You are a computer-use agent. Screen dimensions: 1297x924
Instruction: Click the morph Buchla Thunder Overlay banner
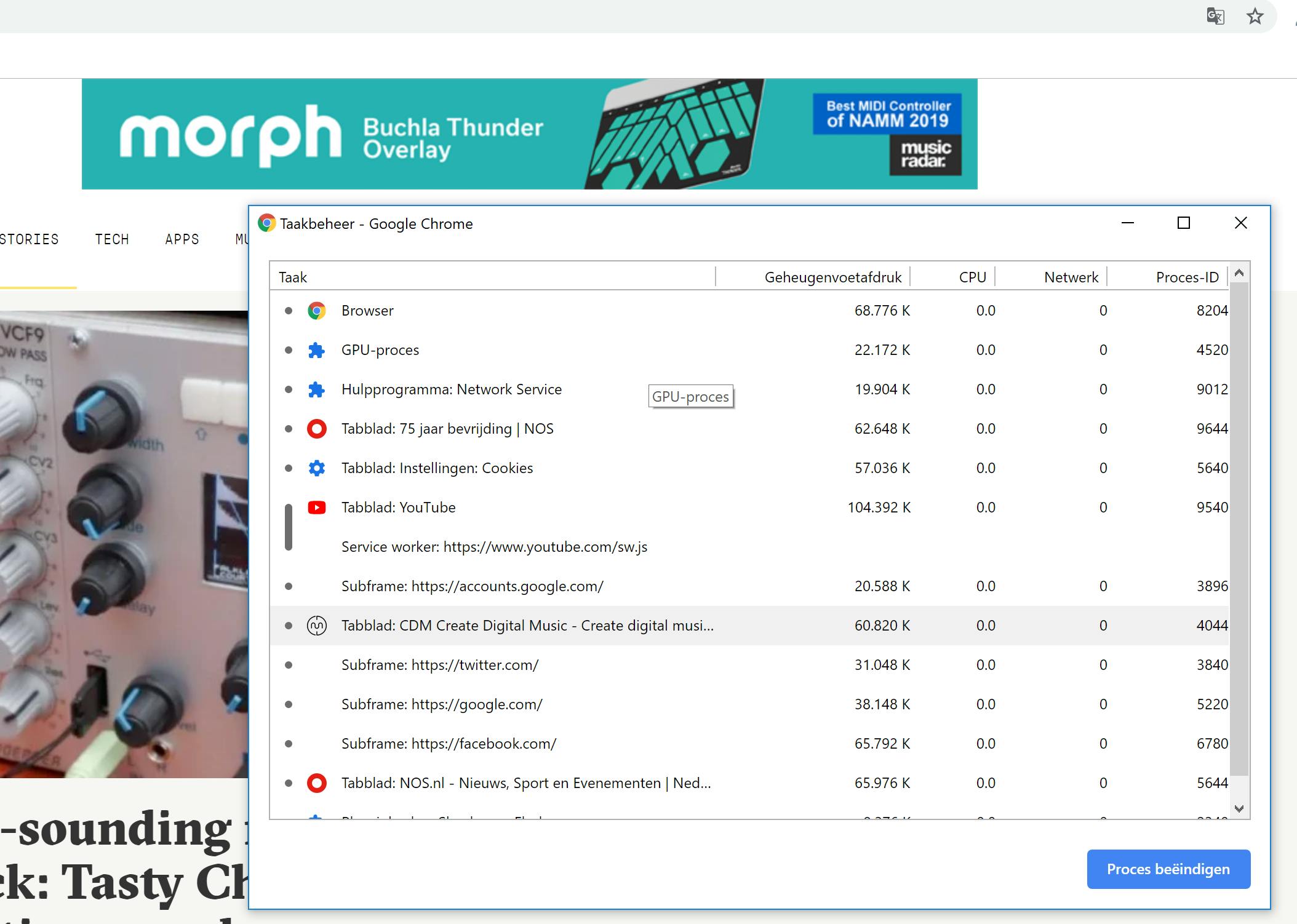[x=529, y=134]
